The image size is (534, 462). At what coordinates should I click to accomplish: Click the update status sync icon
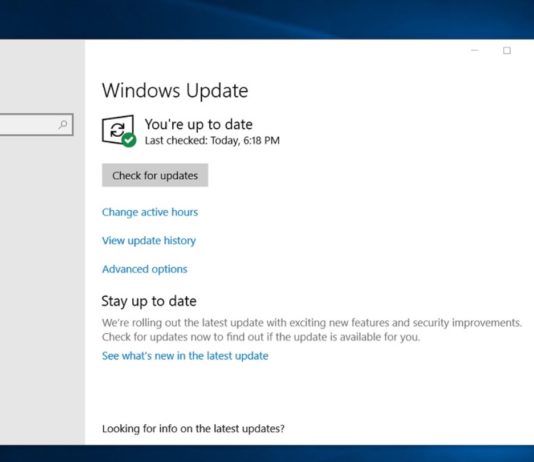point(119,131)
